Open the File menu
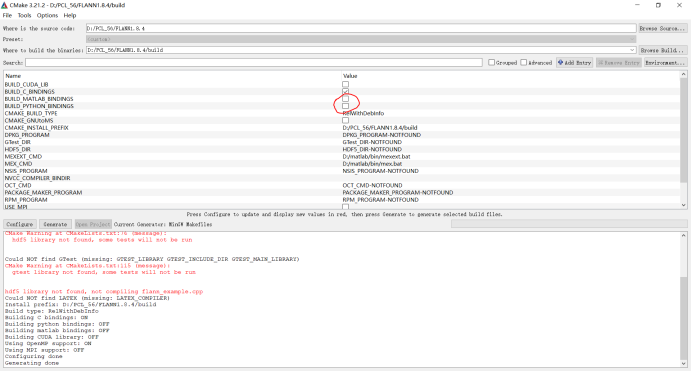Viewport: 692px width, 371px height. 7,15
